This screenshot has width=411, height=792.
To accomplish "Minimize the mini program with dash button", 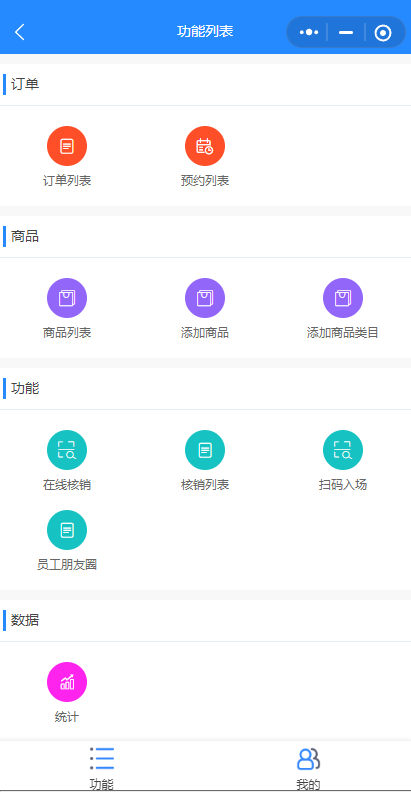I will click(346, 32).
